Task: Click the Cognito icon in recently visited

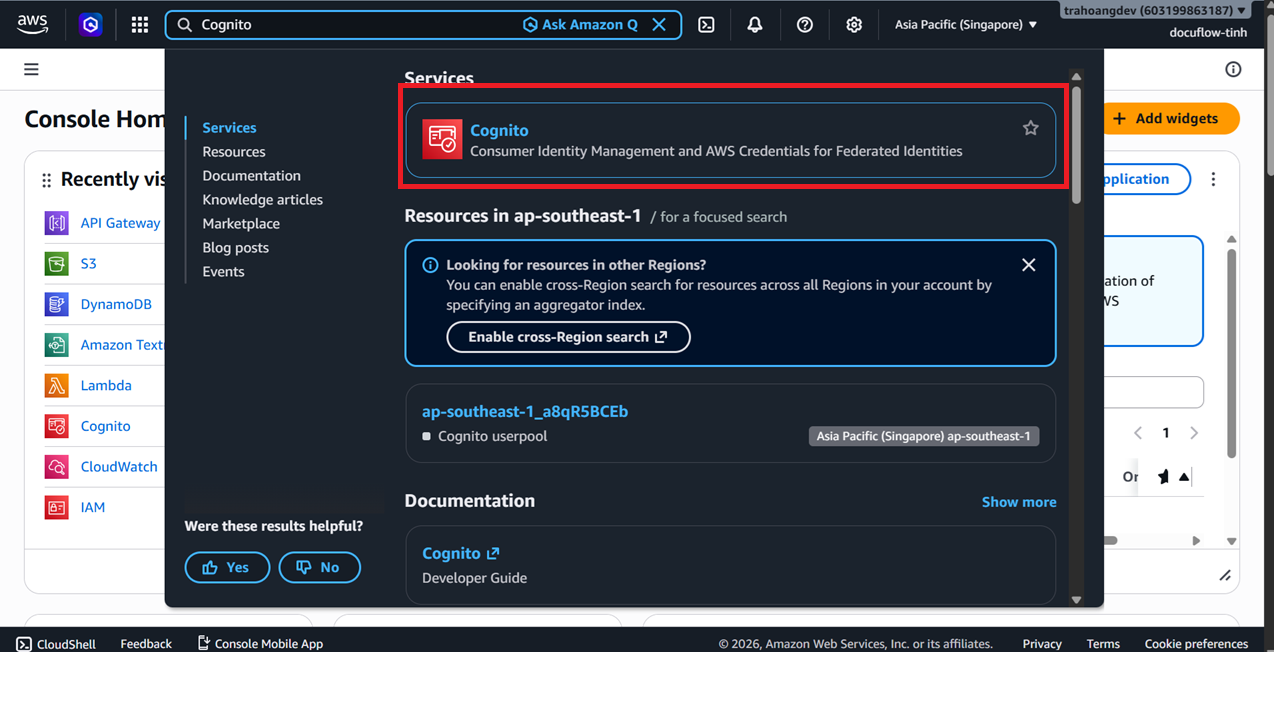Action: [57, 426]
